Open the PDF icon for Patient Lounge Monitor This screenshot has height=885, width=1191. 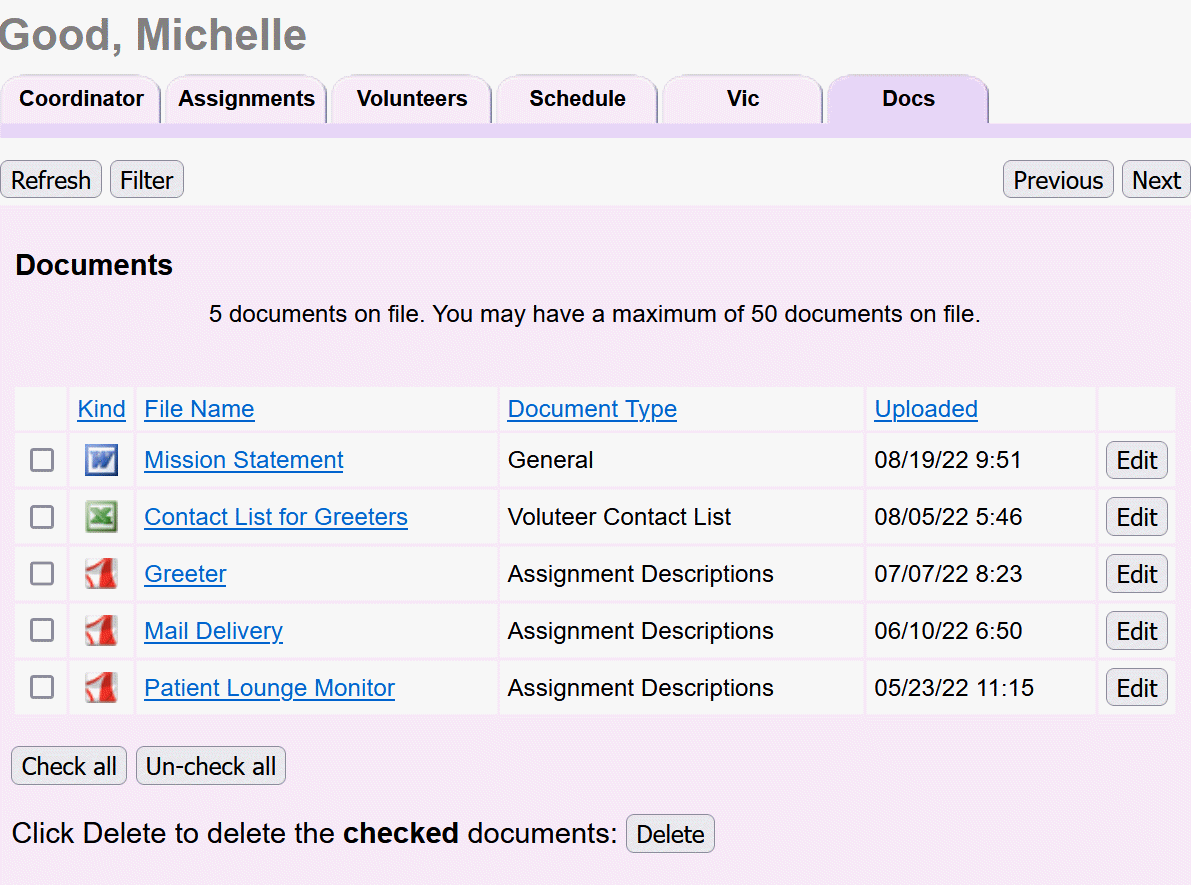[101, 687]
